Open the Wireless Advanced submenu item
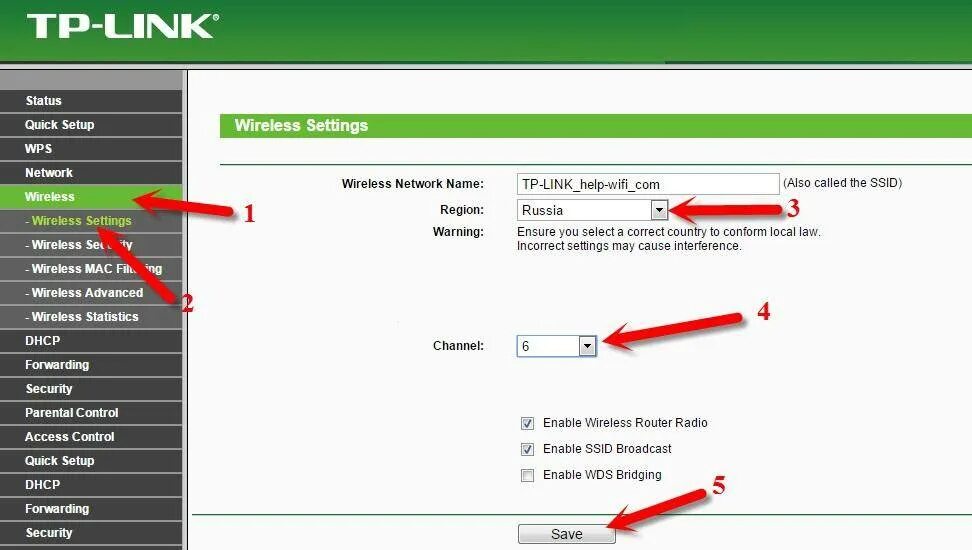 coord(91,293)
